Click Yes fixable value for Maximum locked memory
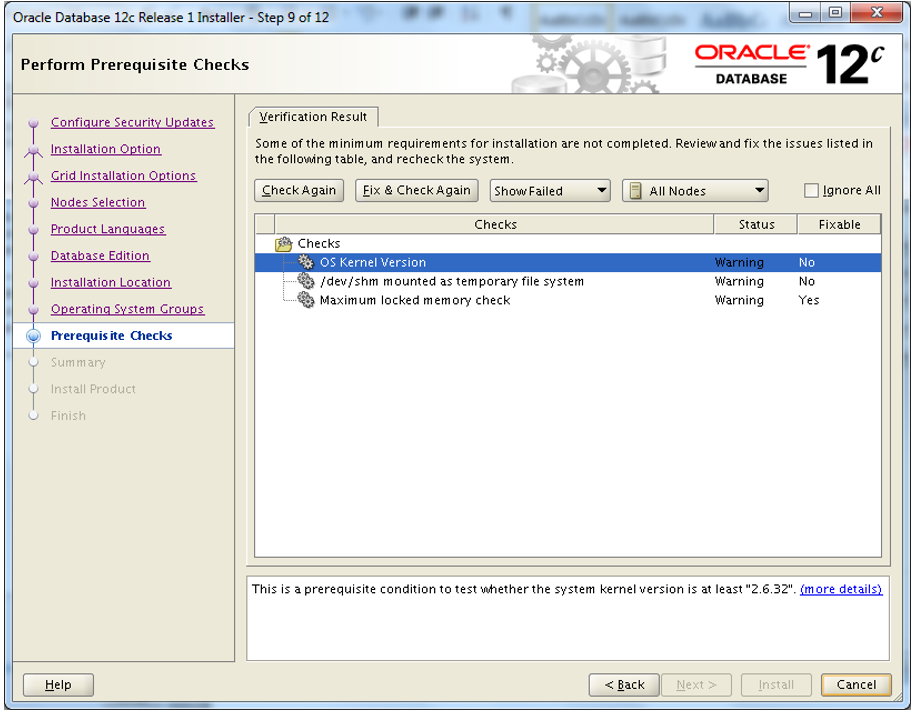The width and height of the screenshot is (913, 710). point(809,300)
